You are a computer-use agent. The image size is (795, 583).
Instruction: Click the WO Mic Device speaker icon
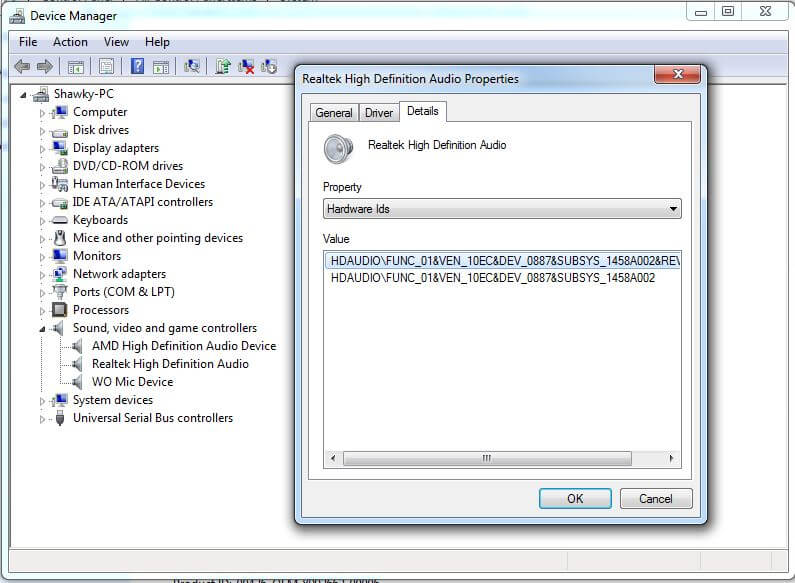(x=77, y=382)
